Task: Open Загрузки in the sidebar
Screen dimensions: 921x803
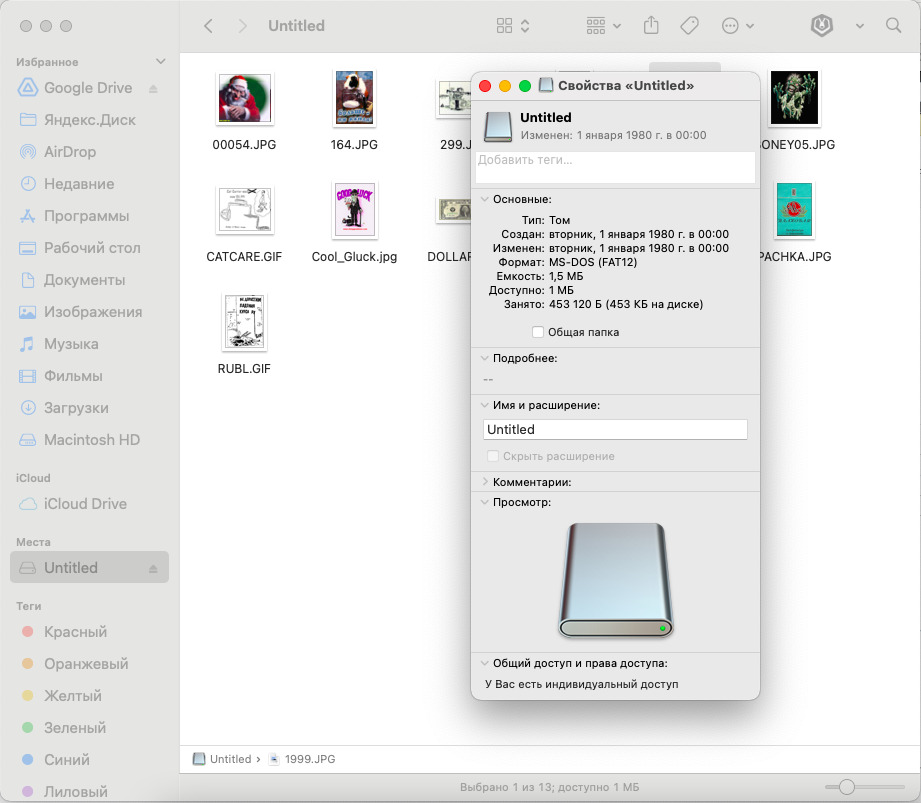Action: 76,408
